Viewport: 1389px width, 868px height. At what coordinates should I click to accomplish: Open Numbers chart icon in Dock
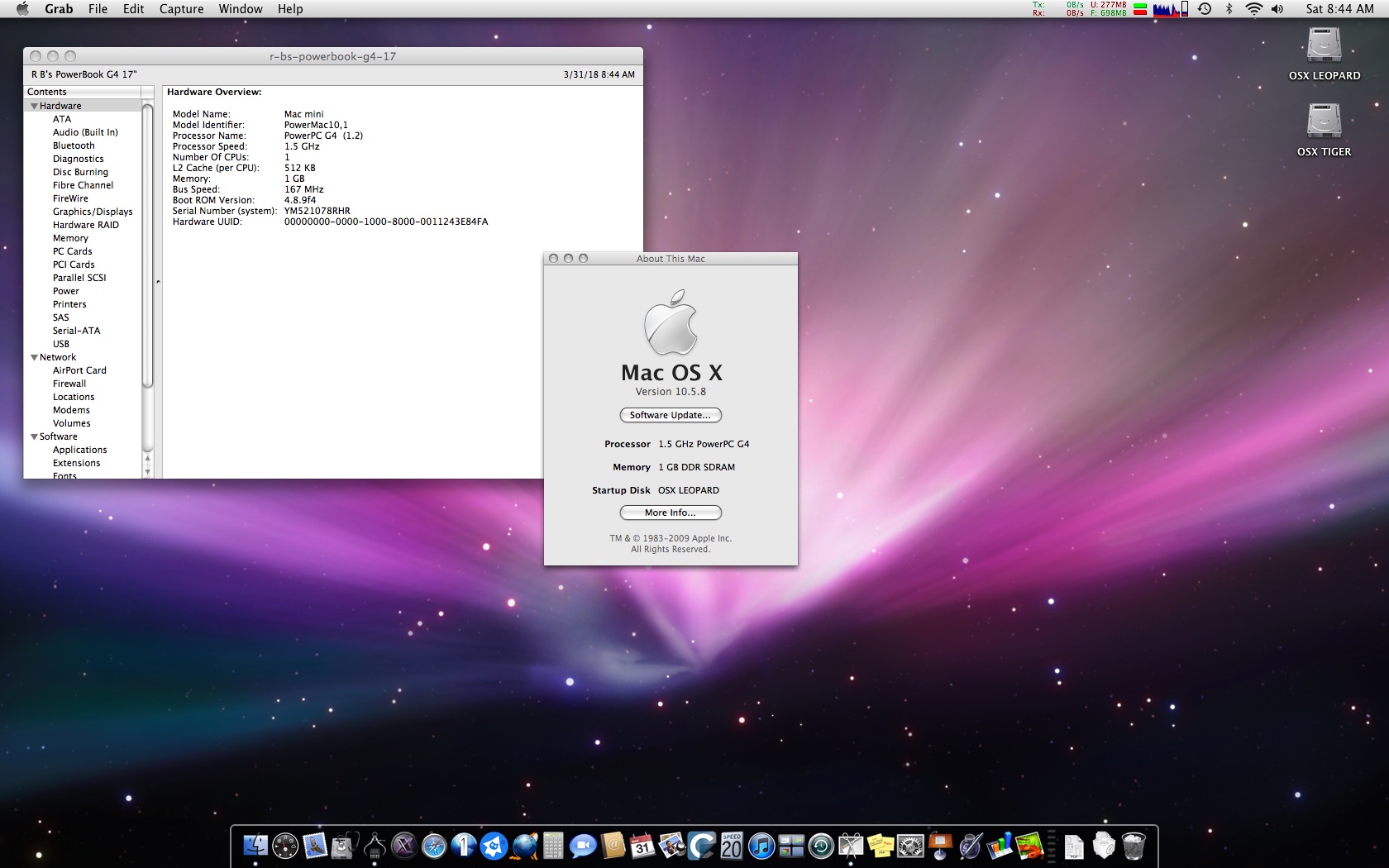coord(1000,846)
